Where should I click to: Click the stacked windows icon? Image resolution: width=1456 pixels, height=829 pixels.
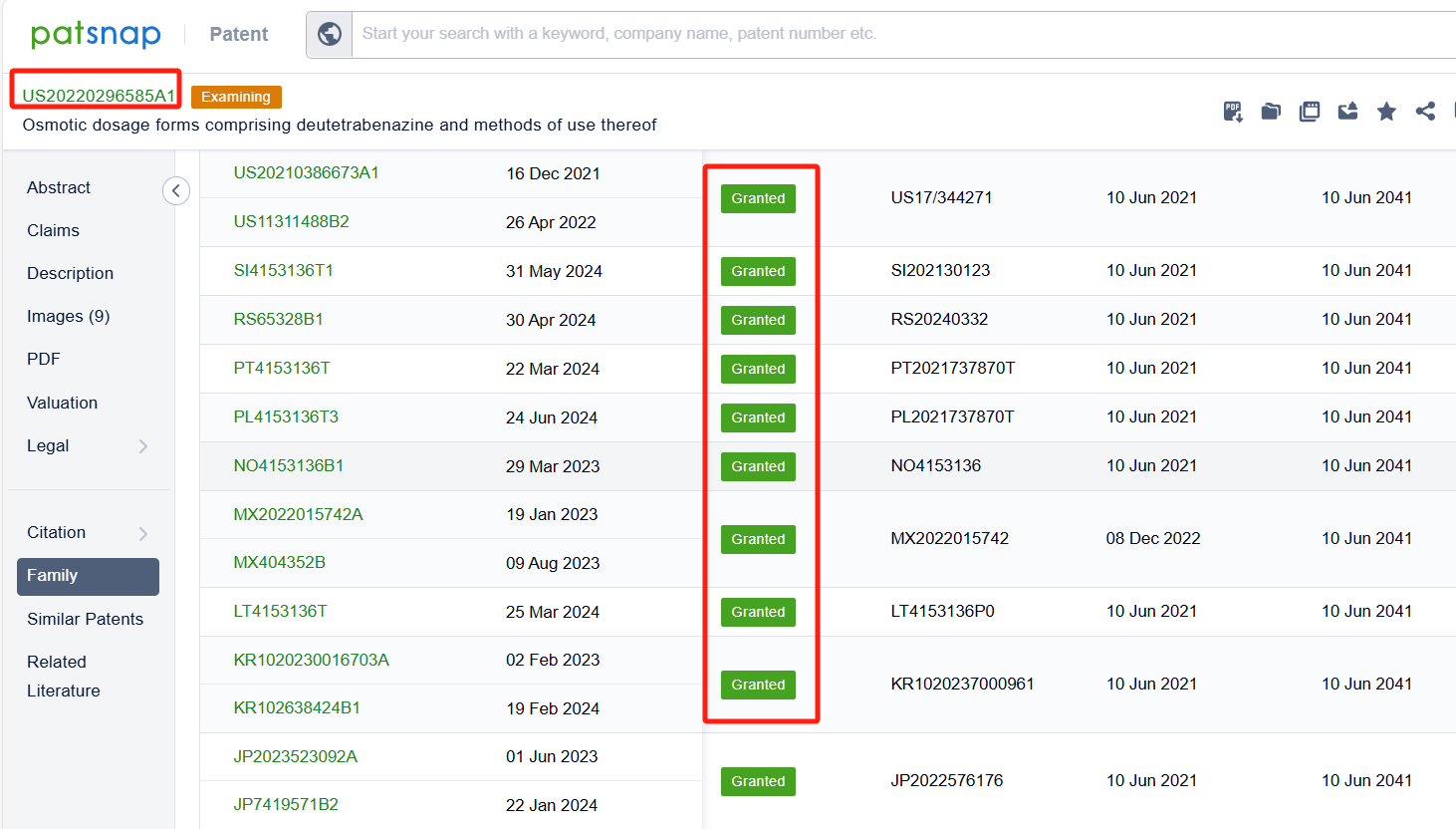[x=1310, y=112]
